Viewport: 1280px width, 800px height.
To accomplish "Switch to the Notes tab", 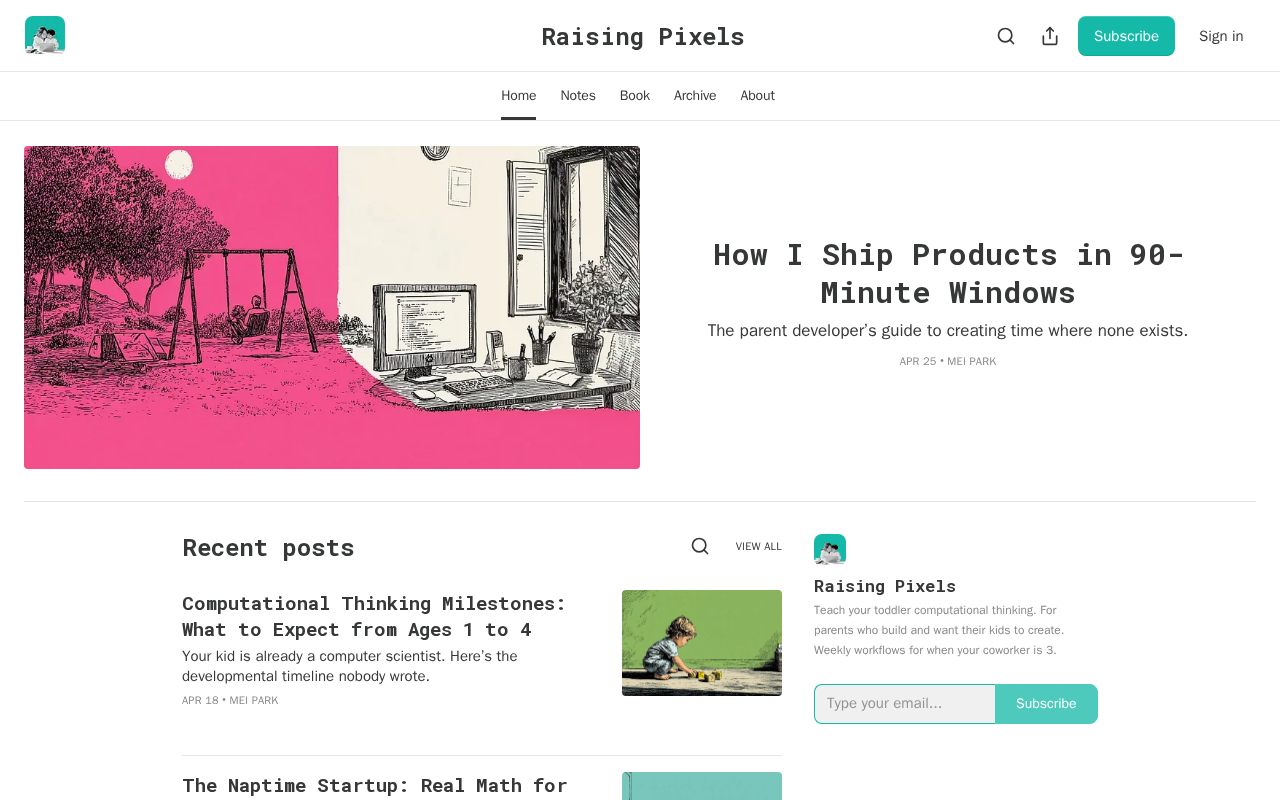I will coord(578,96).
